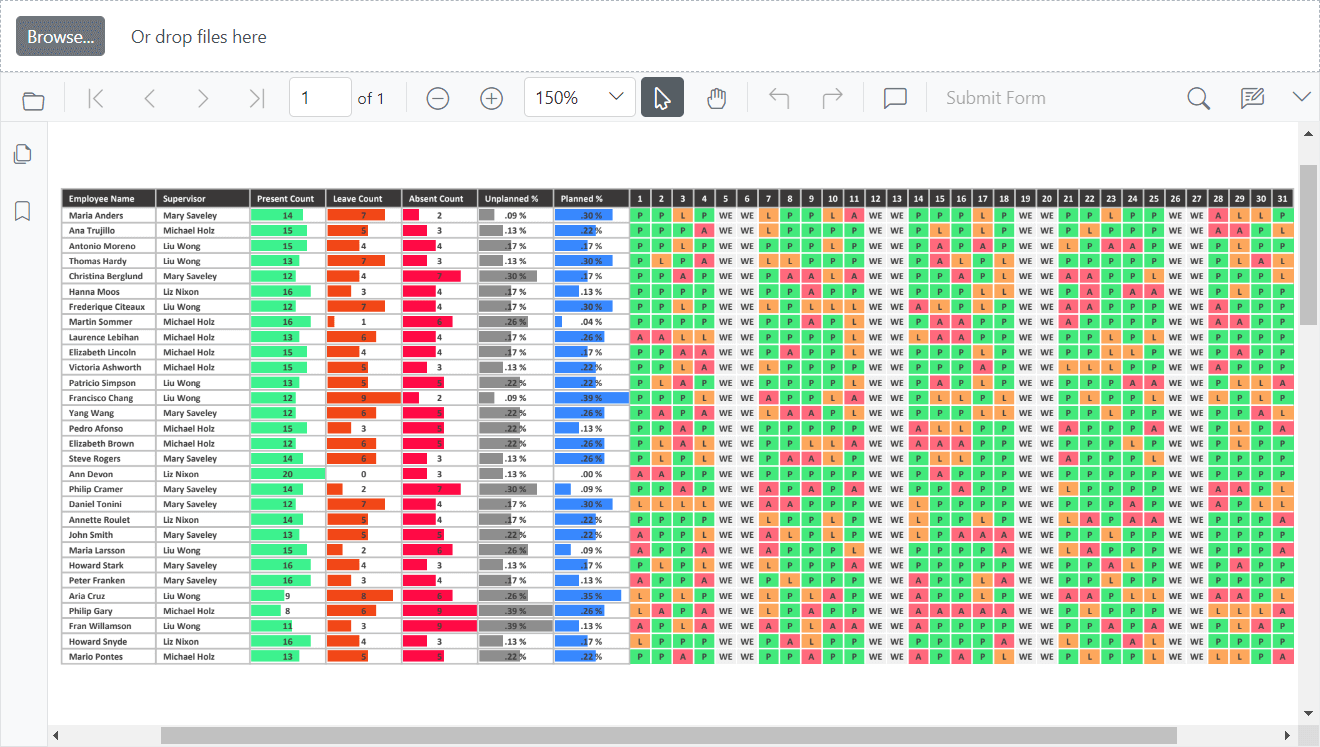This screenshot has width=1320, height=747.
Task: Select Victoria Ashworth name cell
Action: point(108,367)
